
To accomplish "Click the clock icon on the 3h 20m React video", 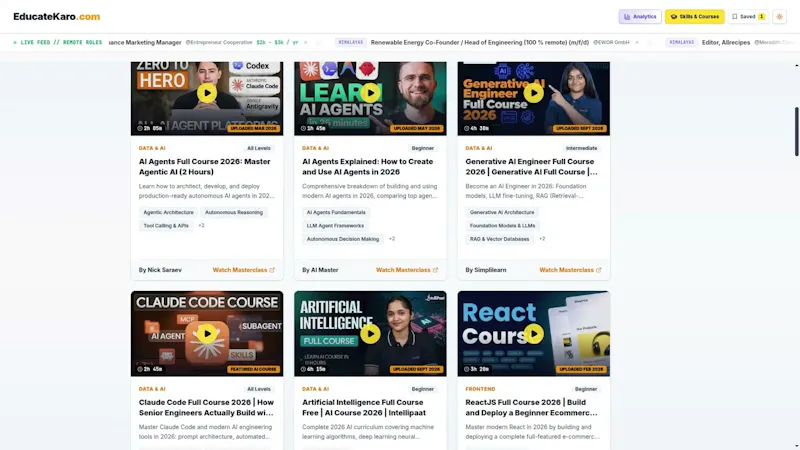I will click(x=466, y=369).
